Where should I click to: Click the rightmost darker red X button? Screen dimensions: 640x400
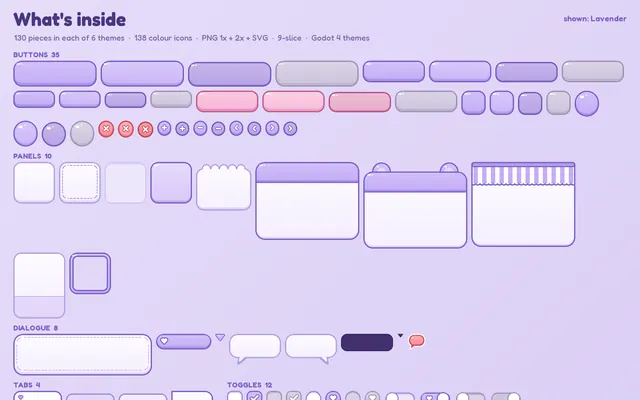[x=145, y=130]
